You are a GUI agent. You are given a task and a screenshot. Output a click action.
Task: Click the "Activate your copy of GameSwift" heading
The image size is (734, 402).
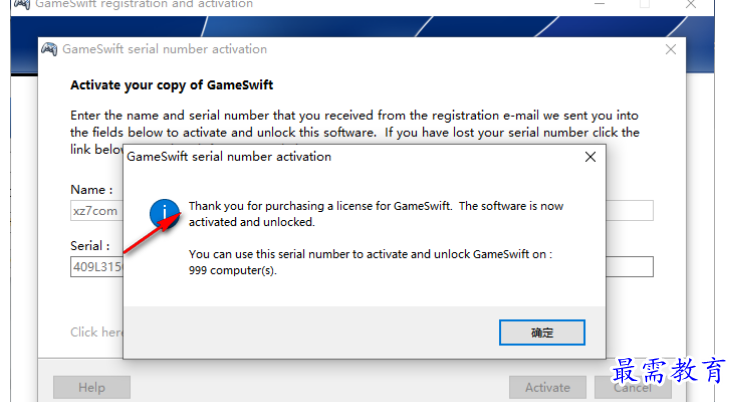point(171,85)
